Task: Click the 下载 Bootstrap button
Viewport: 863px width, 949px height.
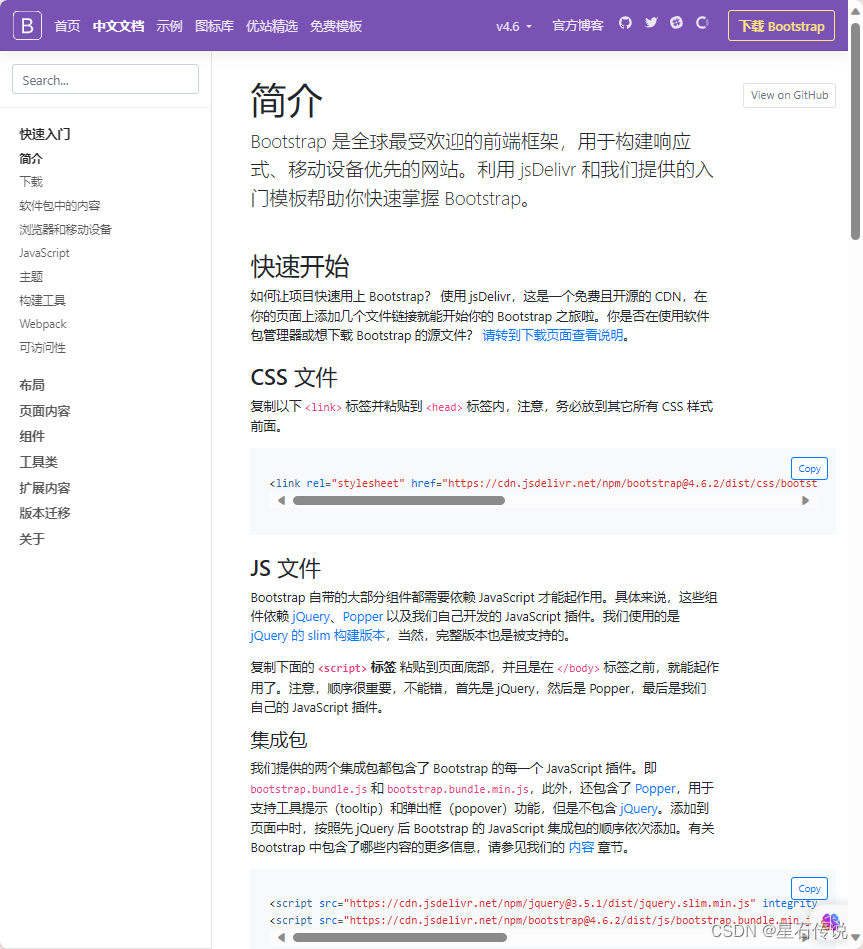Action: (x=781, y=25)
